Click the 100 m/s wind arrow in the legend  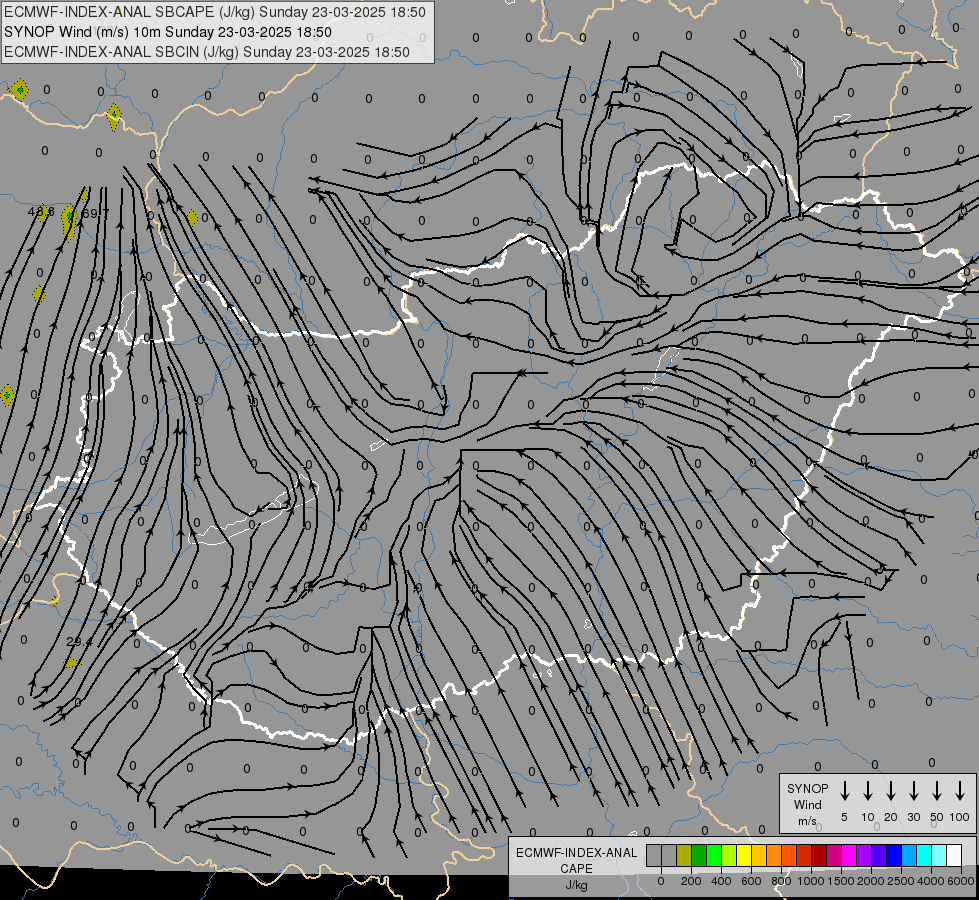click(960, 791)
